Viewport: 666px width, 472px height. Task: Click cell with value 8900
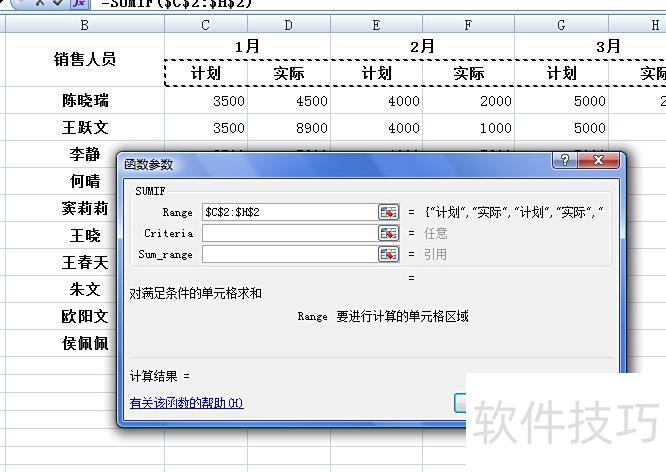tap(289, 127)
